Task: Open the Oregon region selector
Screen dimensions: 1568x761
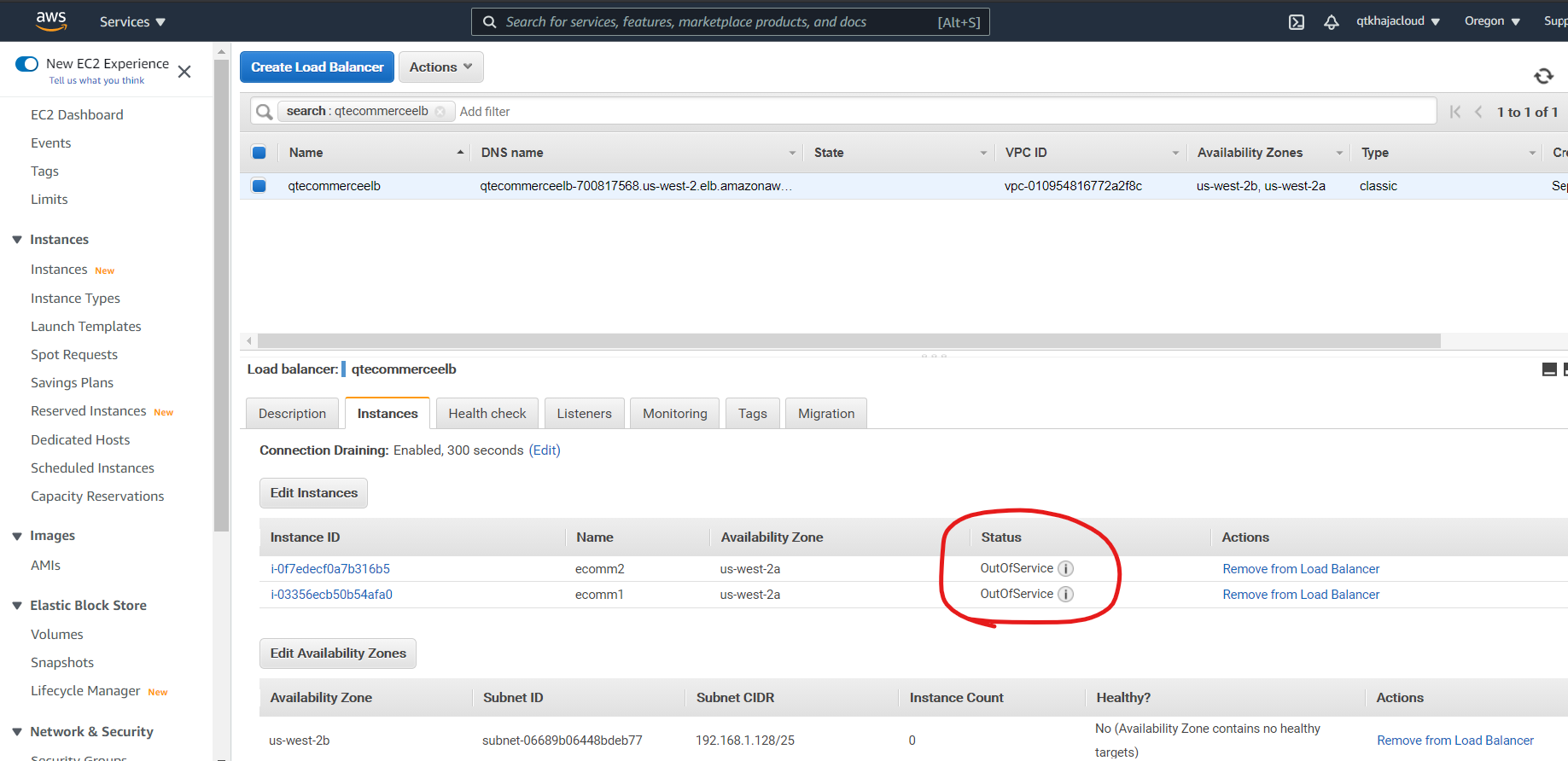Action: (1492, 21)
